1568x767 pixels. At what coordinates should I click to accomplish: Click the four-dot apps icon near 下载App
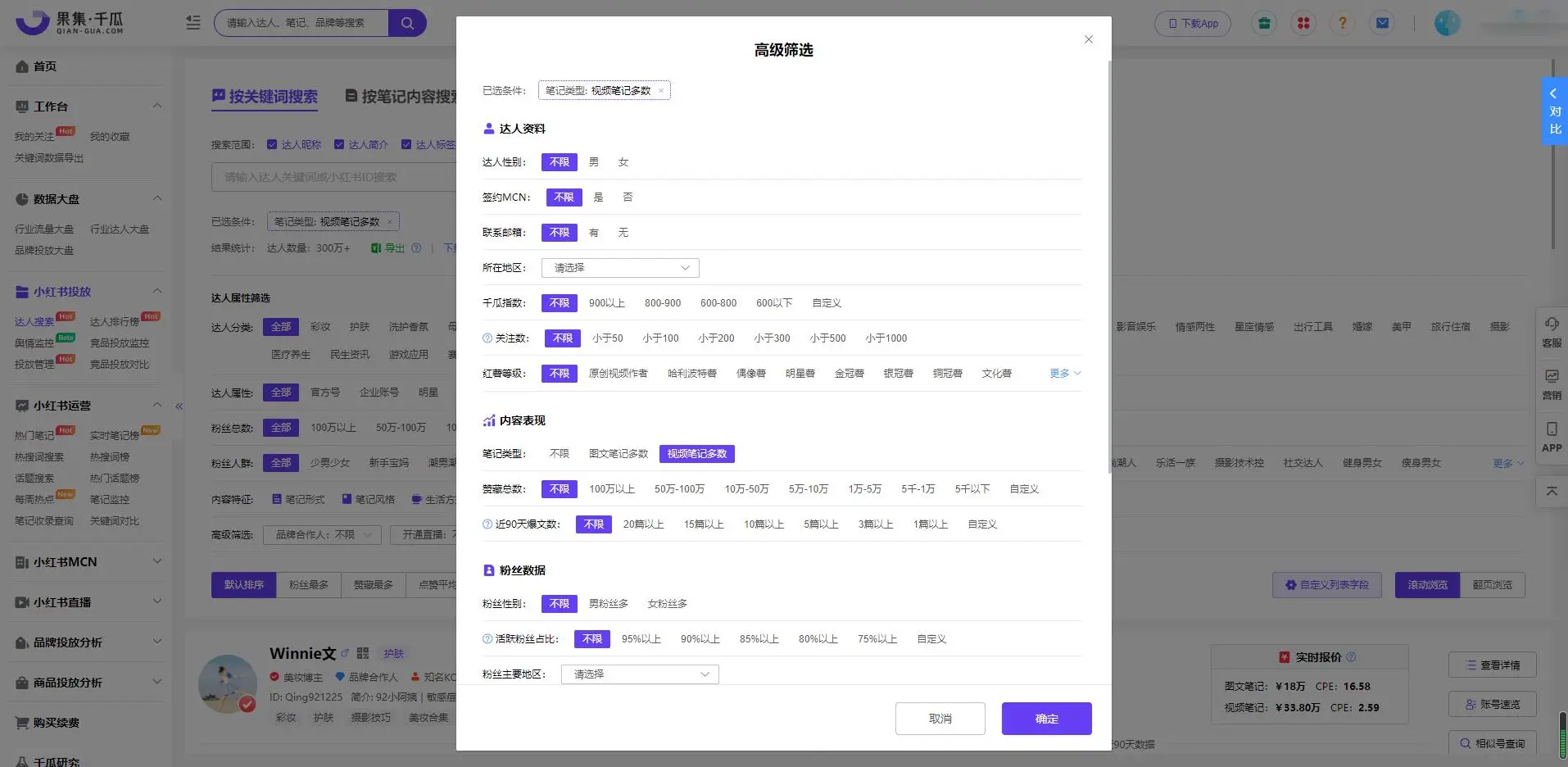coord(1303,22)
